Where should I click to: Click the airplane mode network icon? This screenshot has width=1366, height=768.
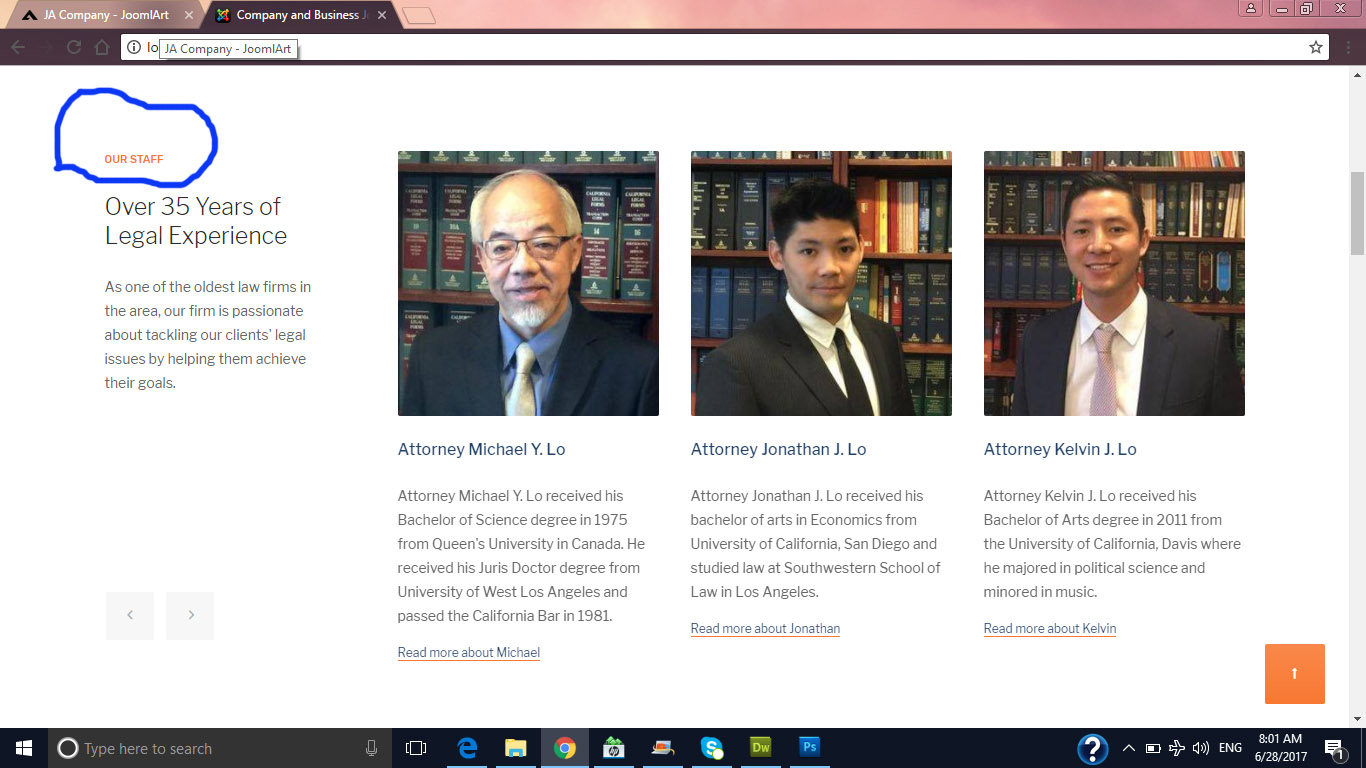1177,748
